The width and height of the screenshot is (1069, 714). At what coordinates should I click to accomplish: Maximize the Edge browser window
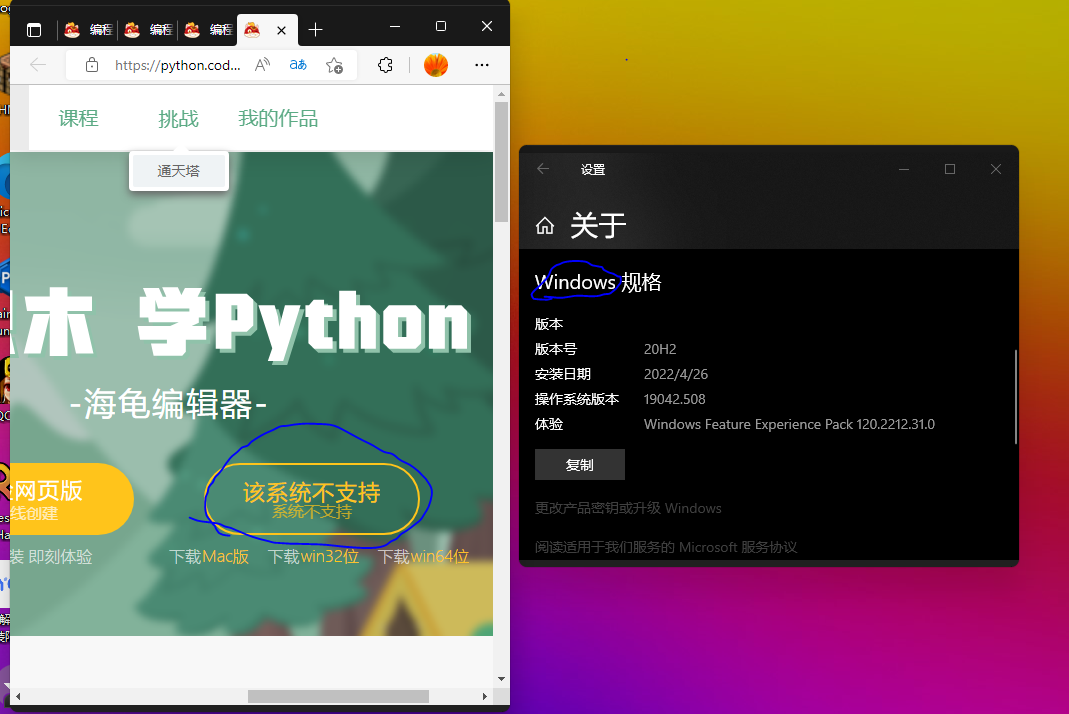[441, 27]
